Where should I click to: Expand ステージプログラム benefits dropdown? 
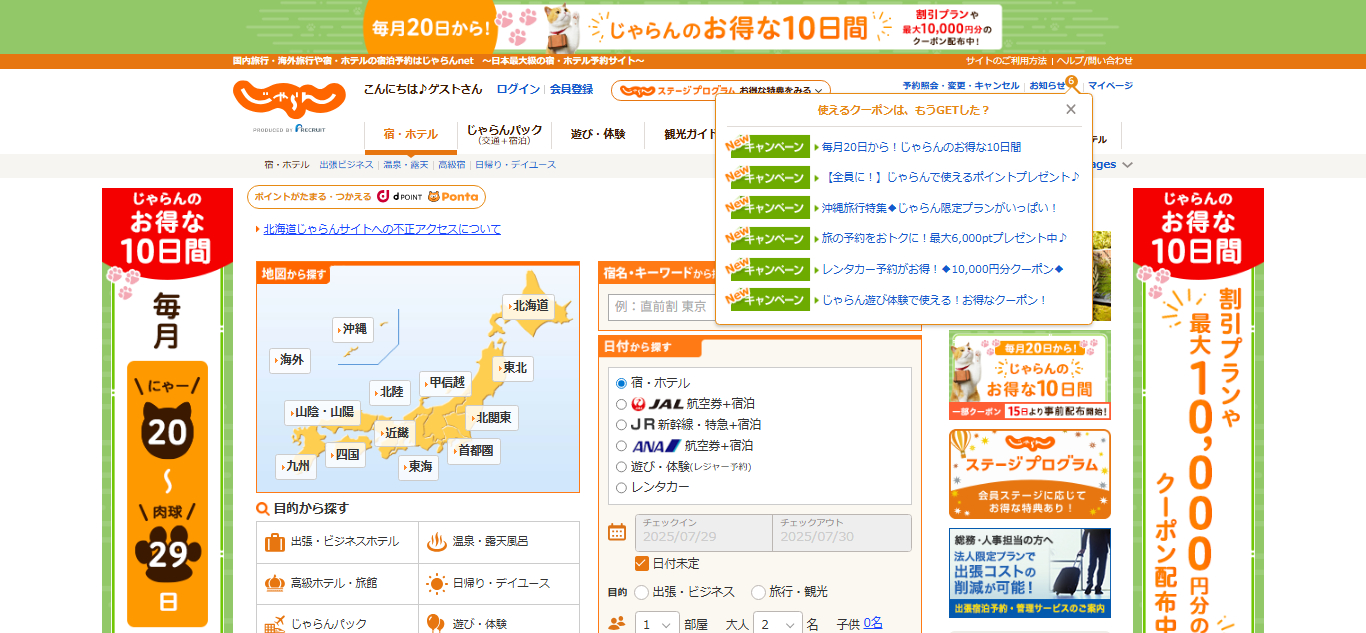721,91
